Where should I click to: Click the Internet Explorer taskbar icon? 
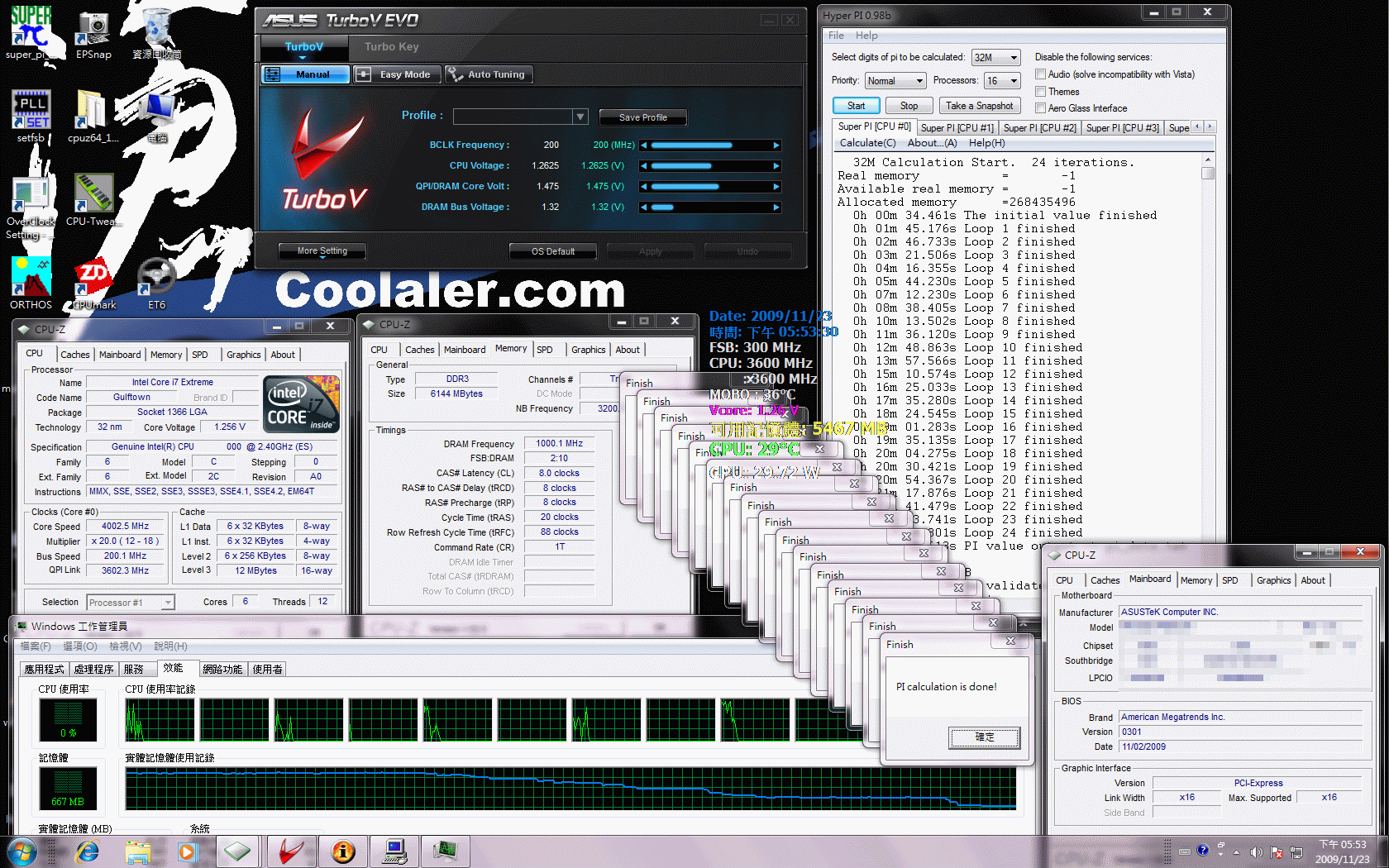coord(87,851)
